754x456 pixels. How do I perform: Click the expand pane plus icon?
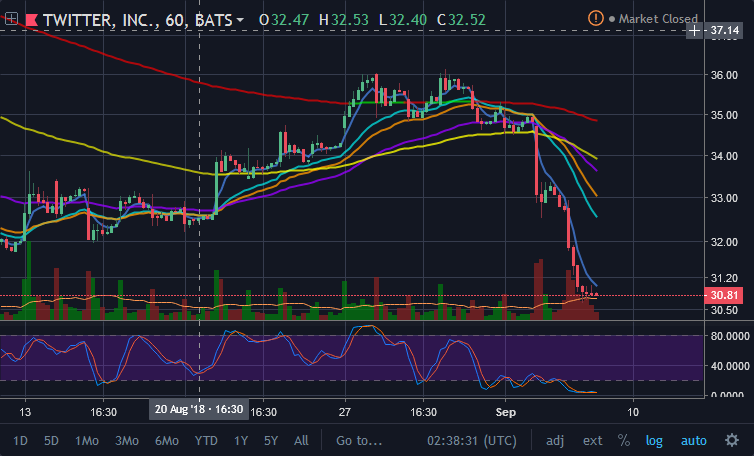pyautogui.click(x=12, y=19)
